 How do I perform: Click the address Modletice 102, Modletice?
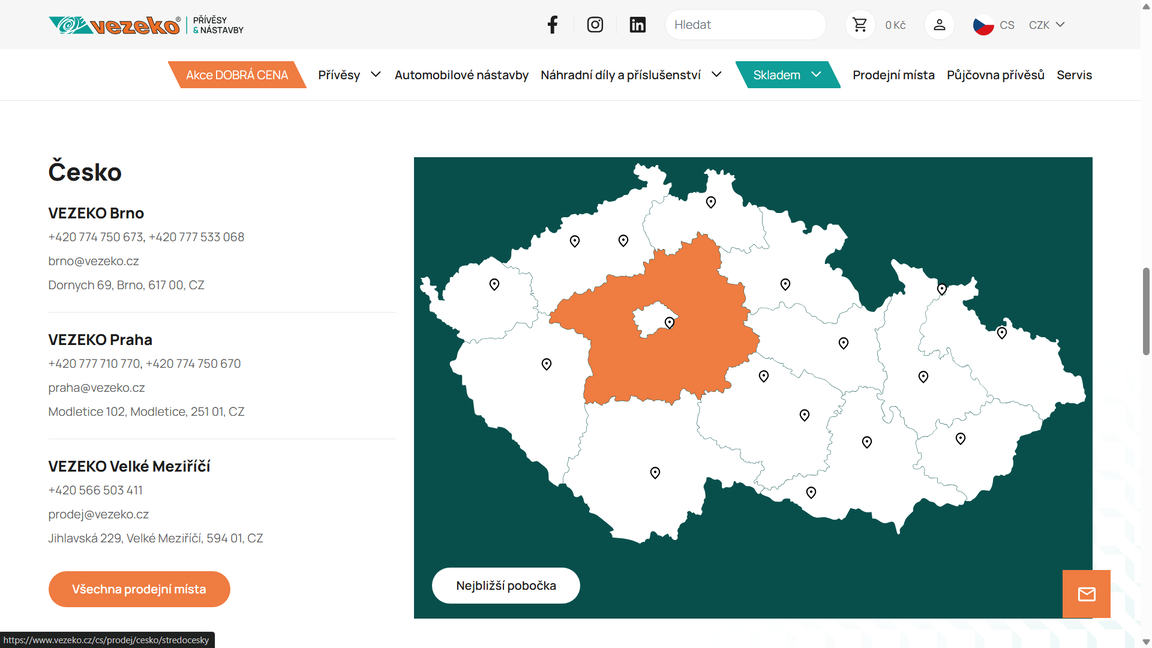[x=146, y=411]
